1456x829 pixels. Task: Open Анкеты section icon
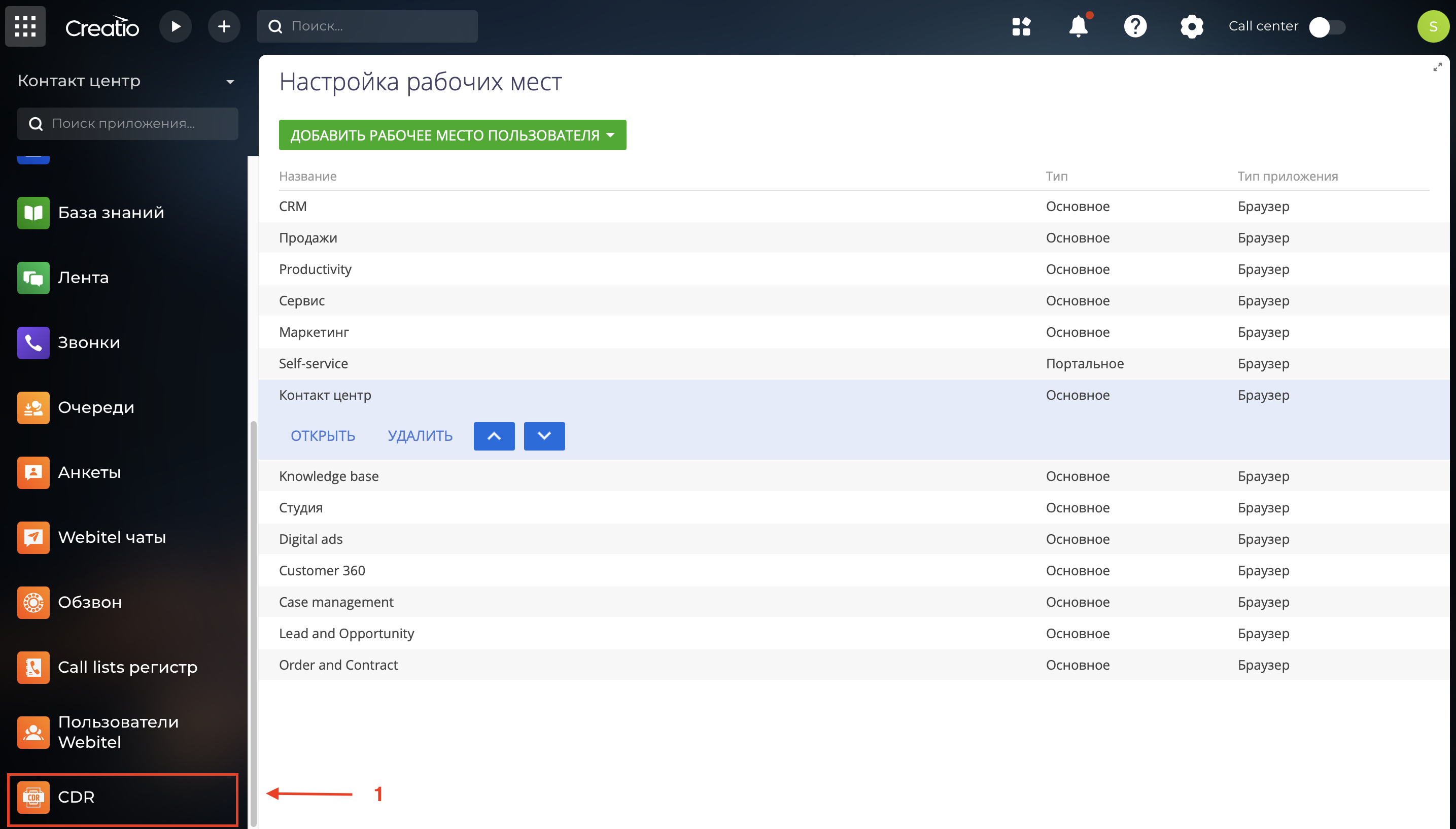33,472
